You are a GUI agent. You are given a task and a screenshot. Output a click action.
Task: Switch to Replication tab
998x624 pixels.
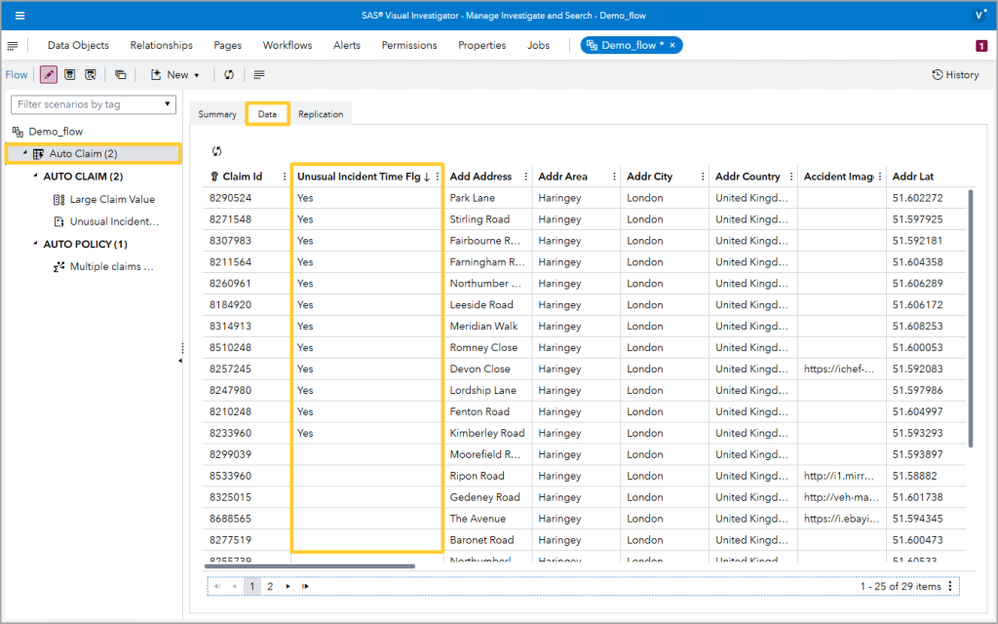(x=320, y=114)
